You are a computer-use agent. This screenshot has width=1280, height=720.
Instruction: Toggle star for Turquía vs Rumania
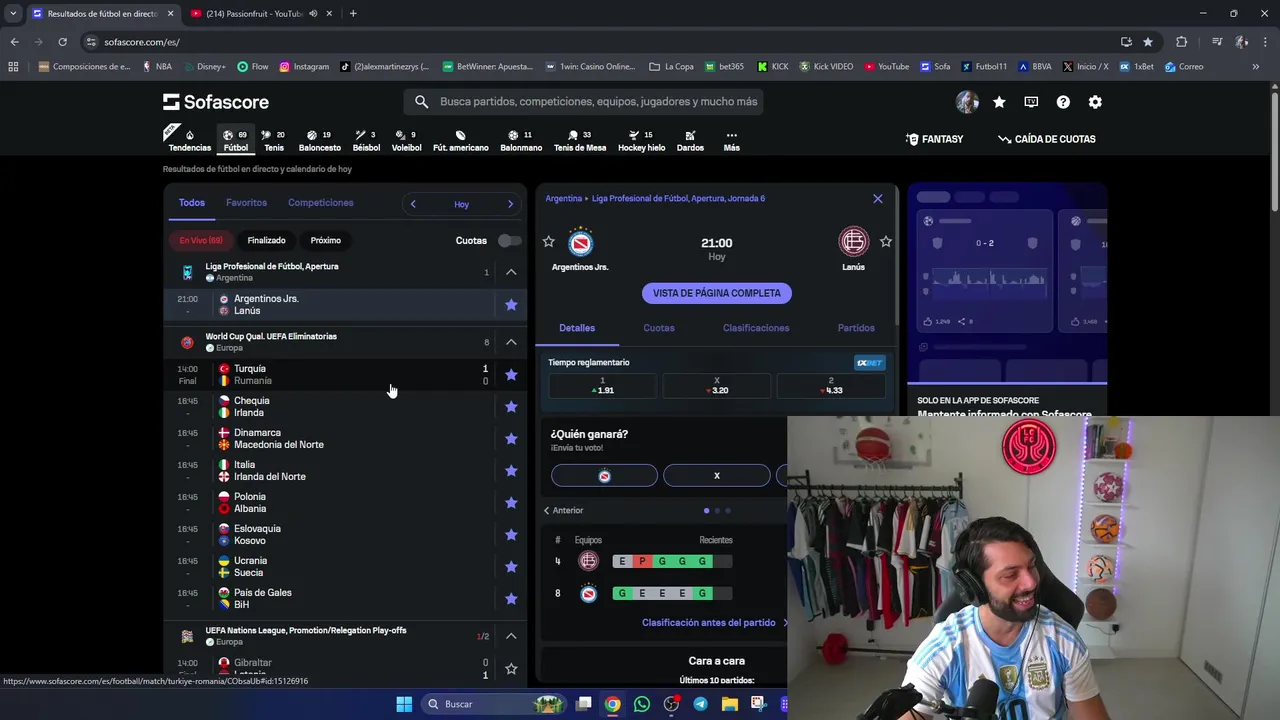pyautogui.click(x=511, y=375)
